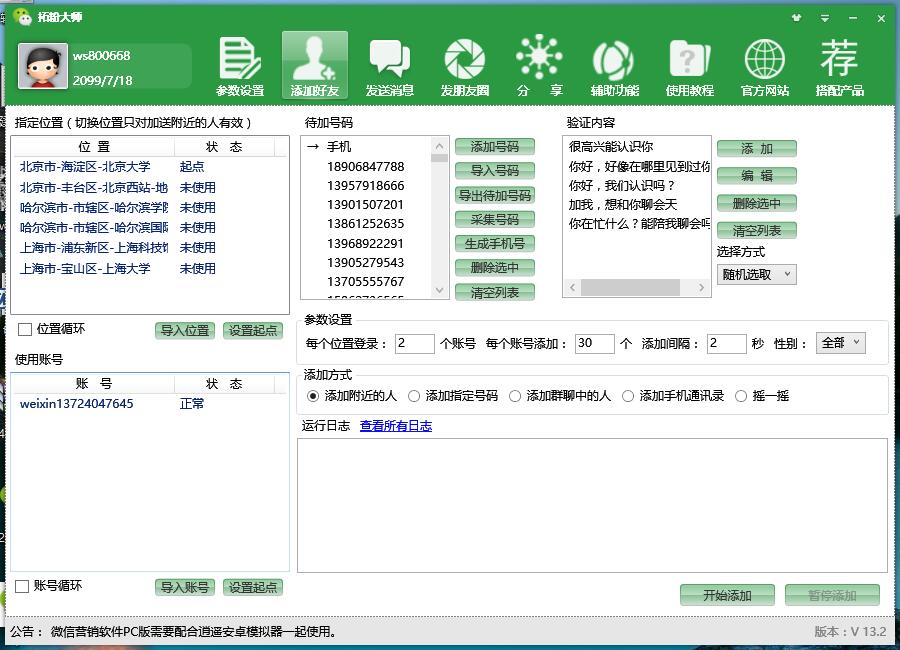
Task: Select phone number 18906847788
Action: [x=366, y=167]
